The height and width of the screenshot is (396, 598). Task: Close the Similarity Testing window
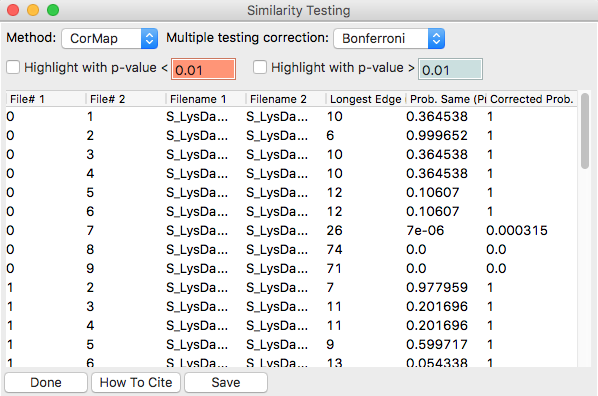[13, 10]
